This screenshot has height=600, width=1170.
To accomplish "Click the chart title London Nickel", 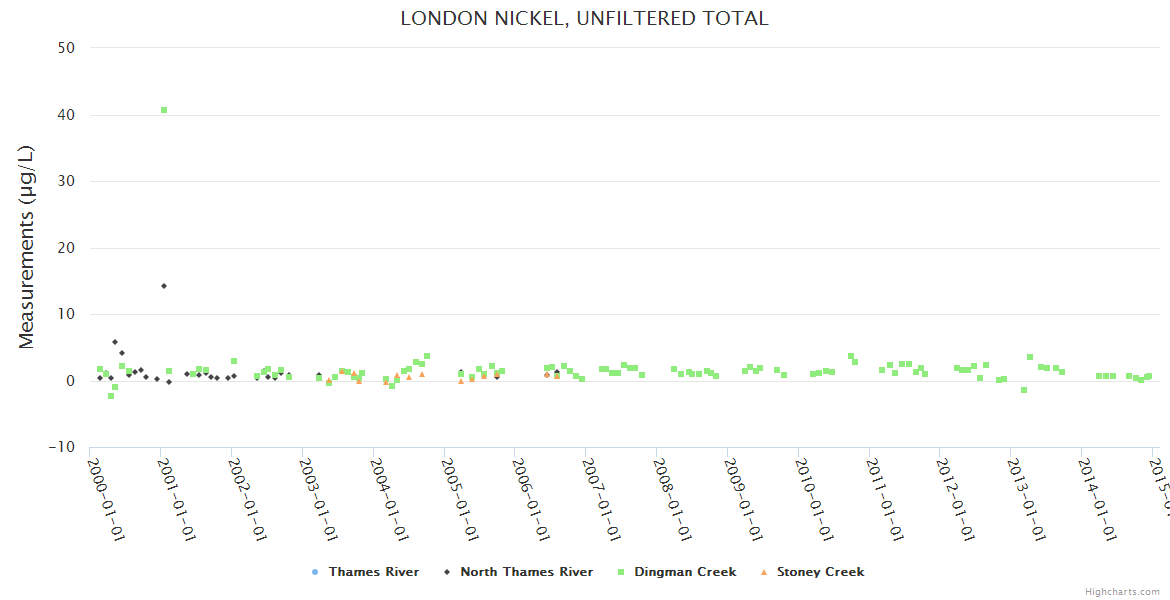I will coord(584,18).
